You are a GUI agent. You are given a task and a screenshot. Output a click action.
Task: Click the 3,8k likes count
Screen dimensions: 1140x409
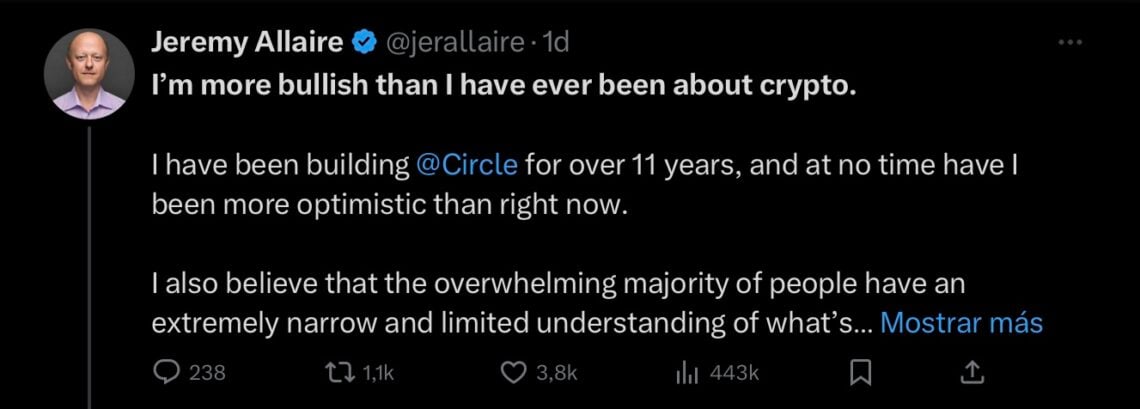click(557, 373)
